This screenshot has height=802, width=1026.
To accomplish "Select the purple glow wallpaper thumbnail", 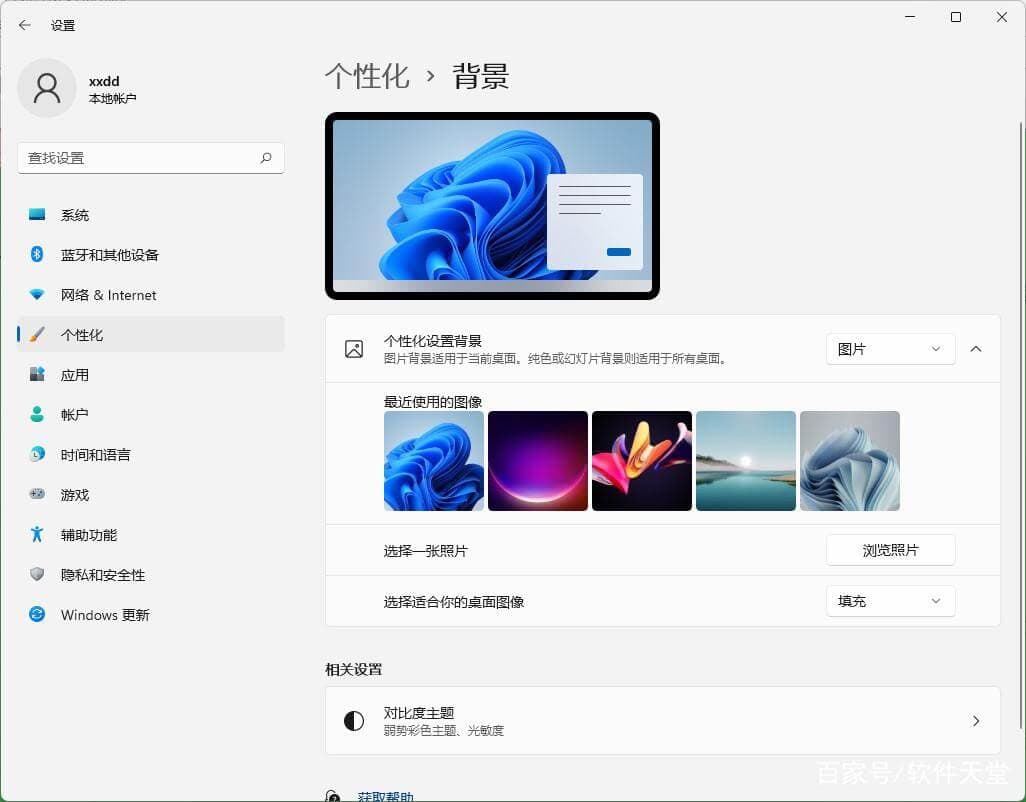I will pyautogui.click(x=538, y=461).
